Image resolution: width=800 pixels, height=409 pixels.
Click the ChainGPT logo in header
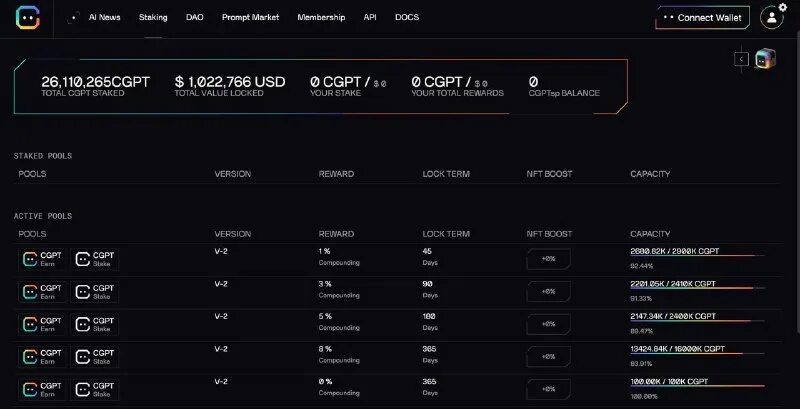click(28, 18)
